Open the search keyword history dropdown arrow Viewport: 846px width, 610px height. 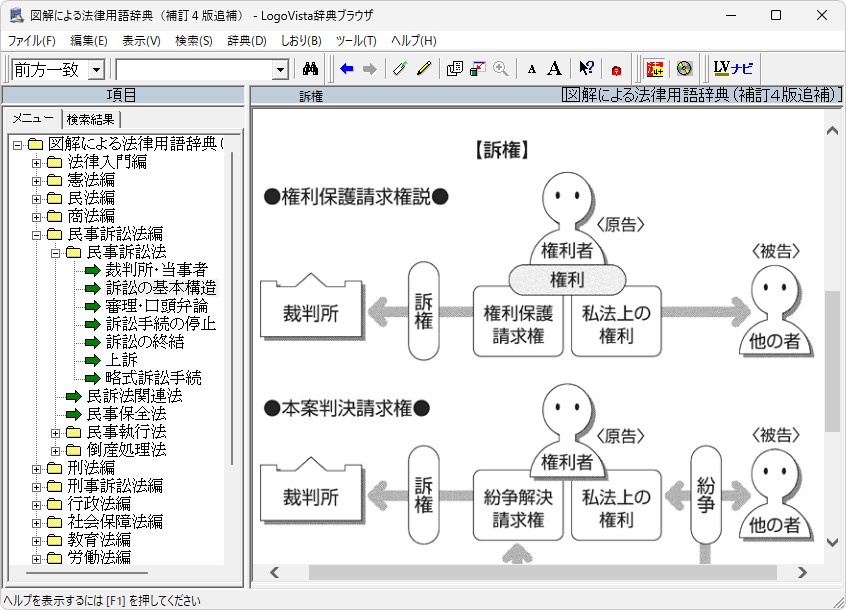(x=280, y=69)
